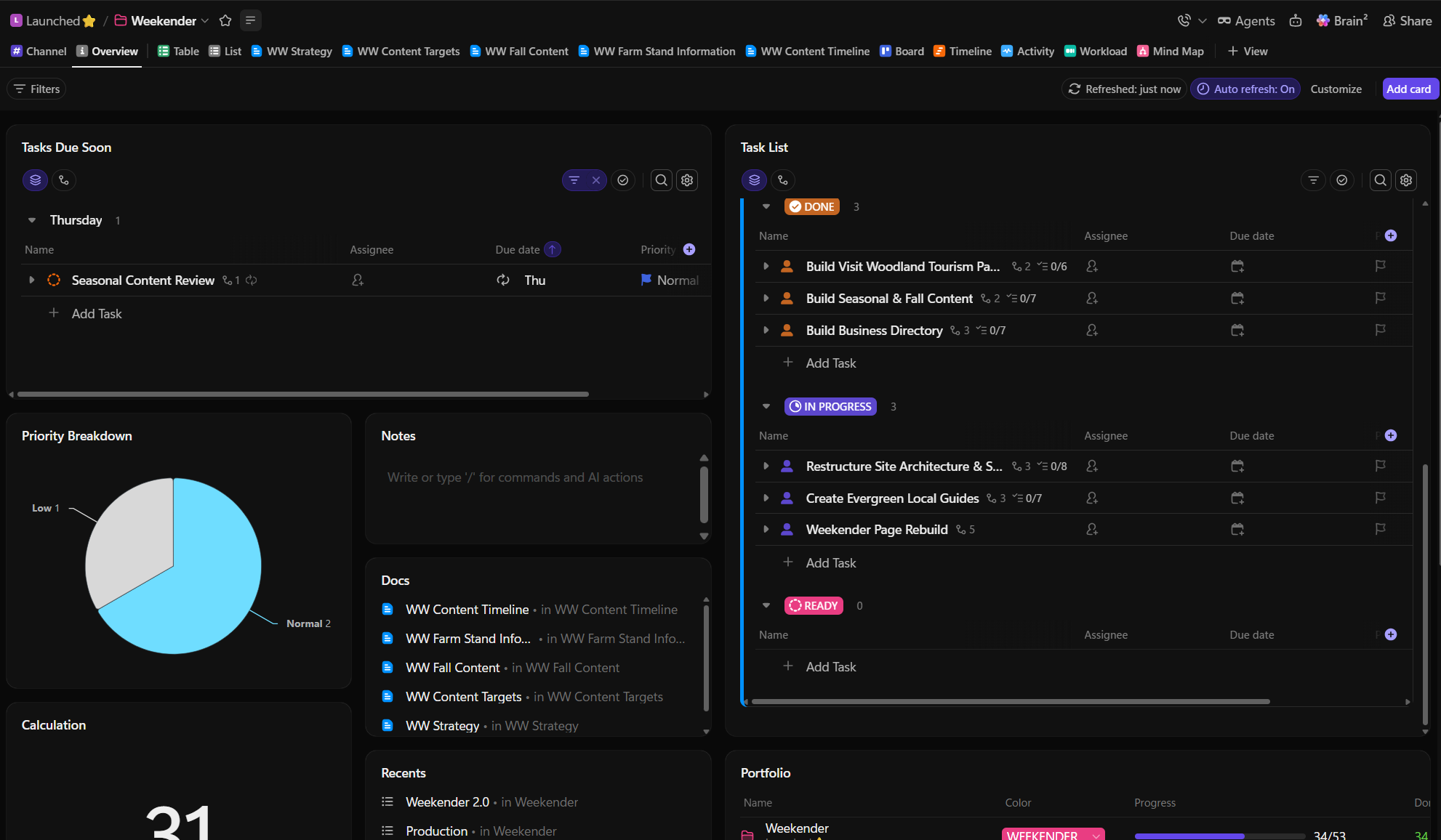Open settings gear in Task List card
Viewport: 1441px width, 840px height.
[1406, 180]
